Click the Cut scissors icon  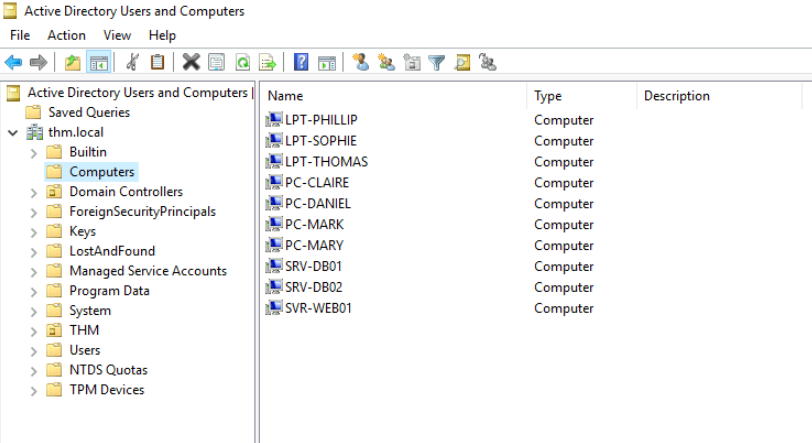click(x=133, y=63)
